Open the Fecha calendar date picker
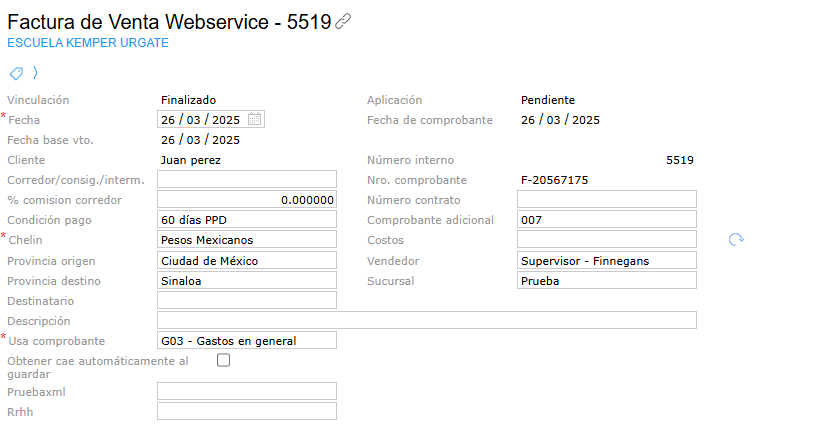This screenshot has height=441, width=835. point(255,119)
